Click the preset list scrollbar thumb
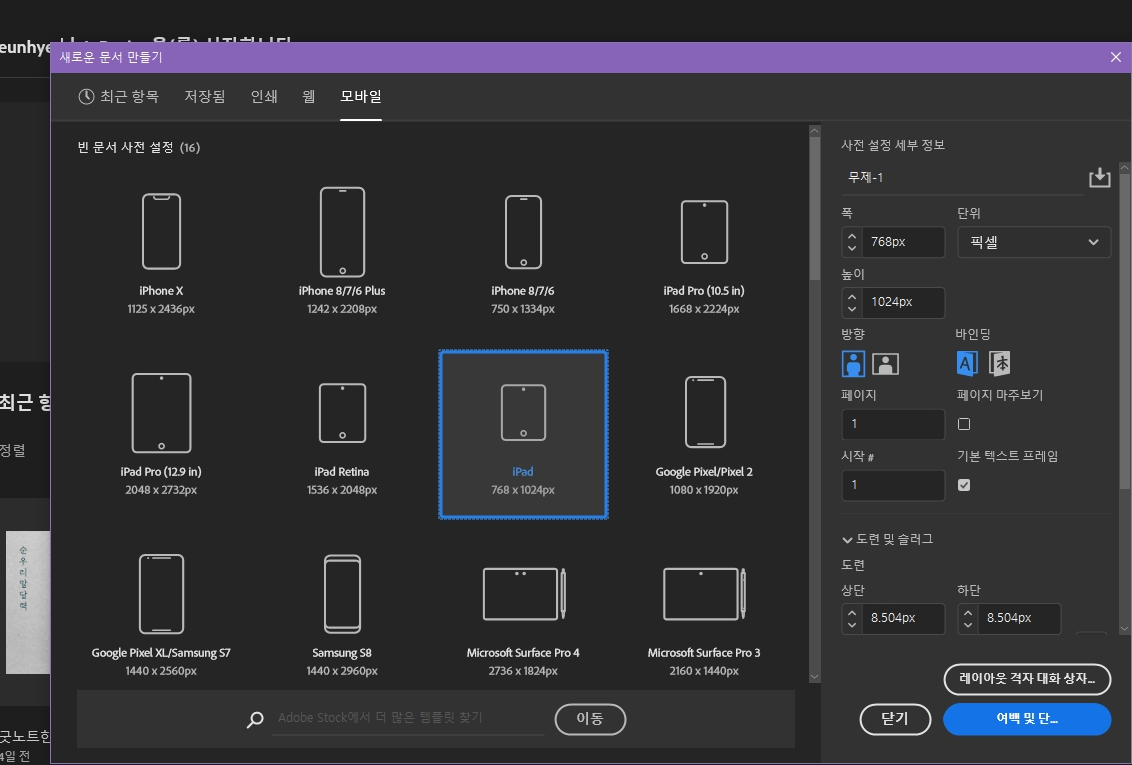Screen dimensions: 1132x765 coord(815,208)
